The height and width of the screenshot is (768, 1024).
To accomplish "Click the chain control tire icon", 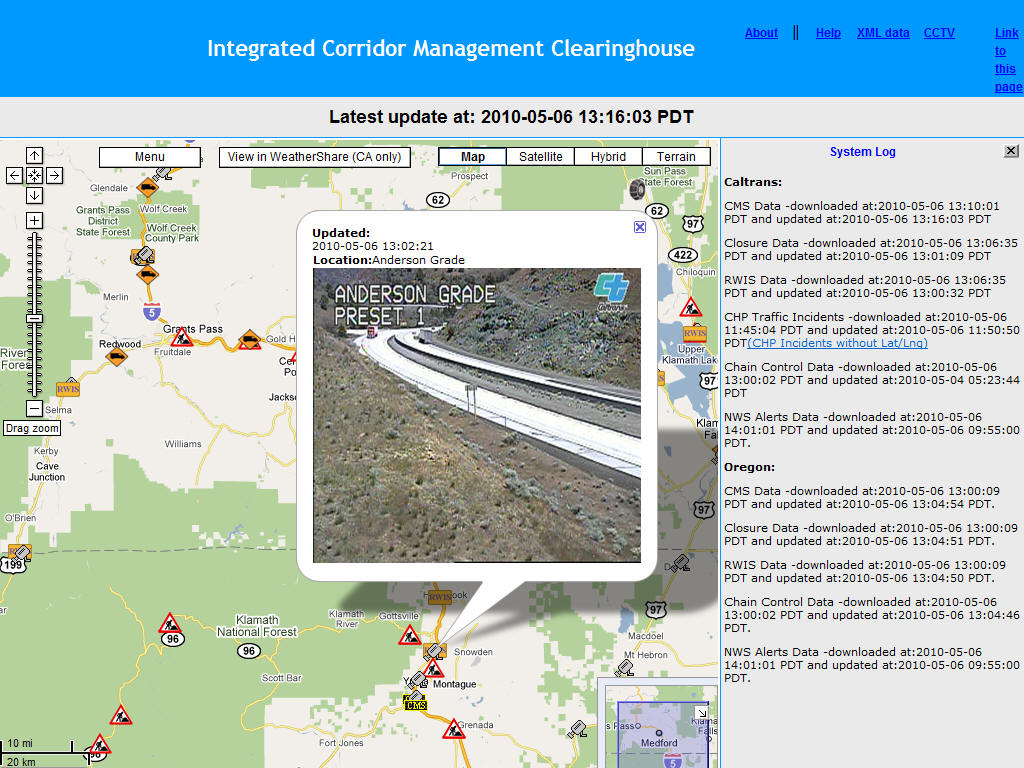I will click(634, 190).
